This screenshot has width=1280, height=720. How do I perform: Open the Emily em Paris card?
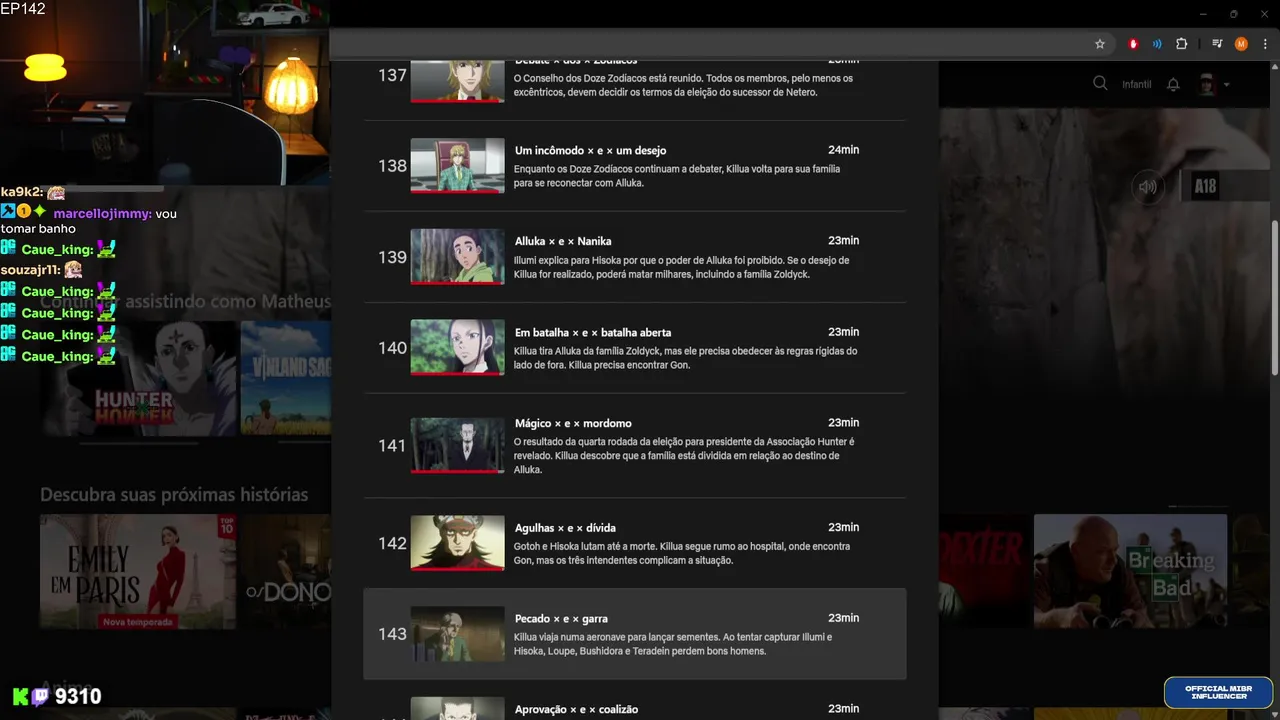tap(138, 572)
